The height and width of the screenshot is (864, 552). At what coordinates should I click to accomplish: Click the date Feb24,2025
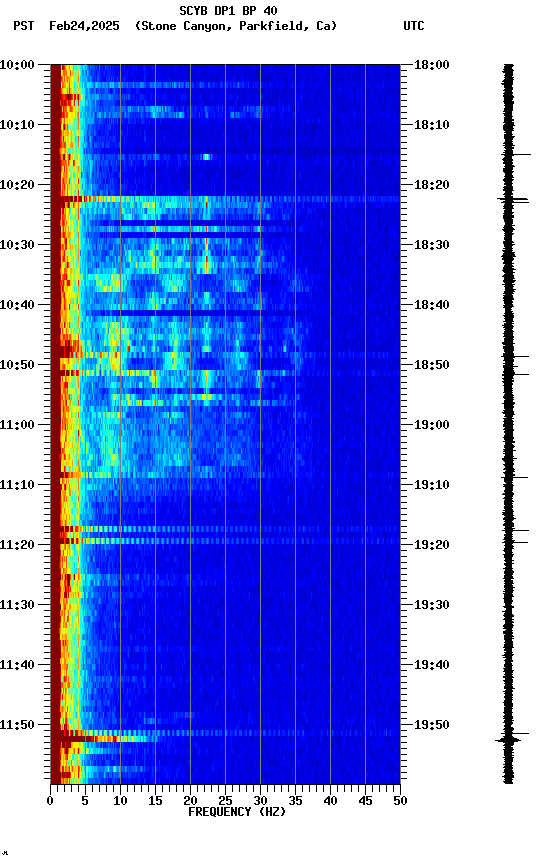(x=84, y=26)
